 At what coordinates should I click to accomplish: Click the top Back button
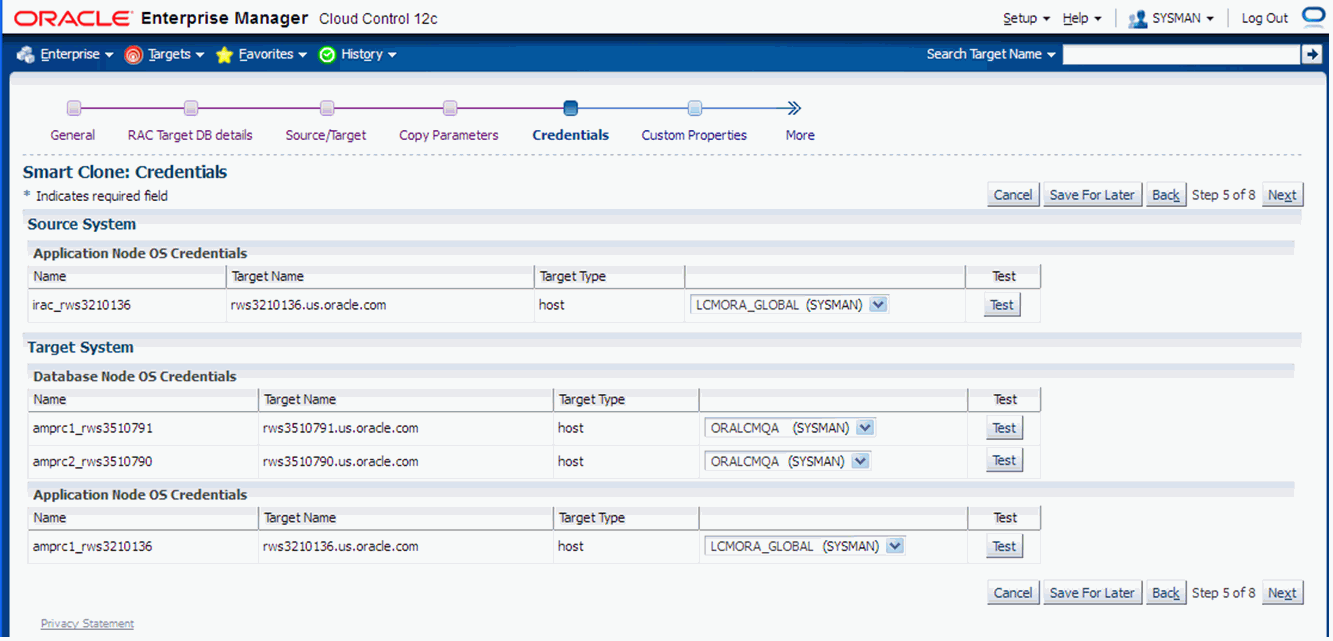coord(1166,195)
